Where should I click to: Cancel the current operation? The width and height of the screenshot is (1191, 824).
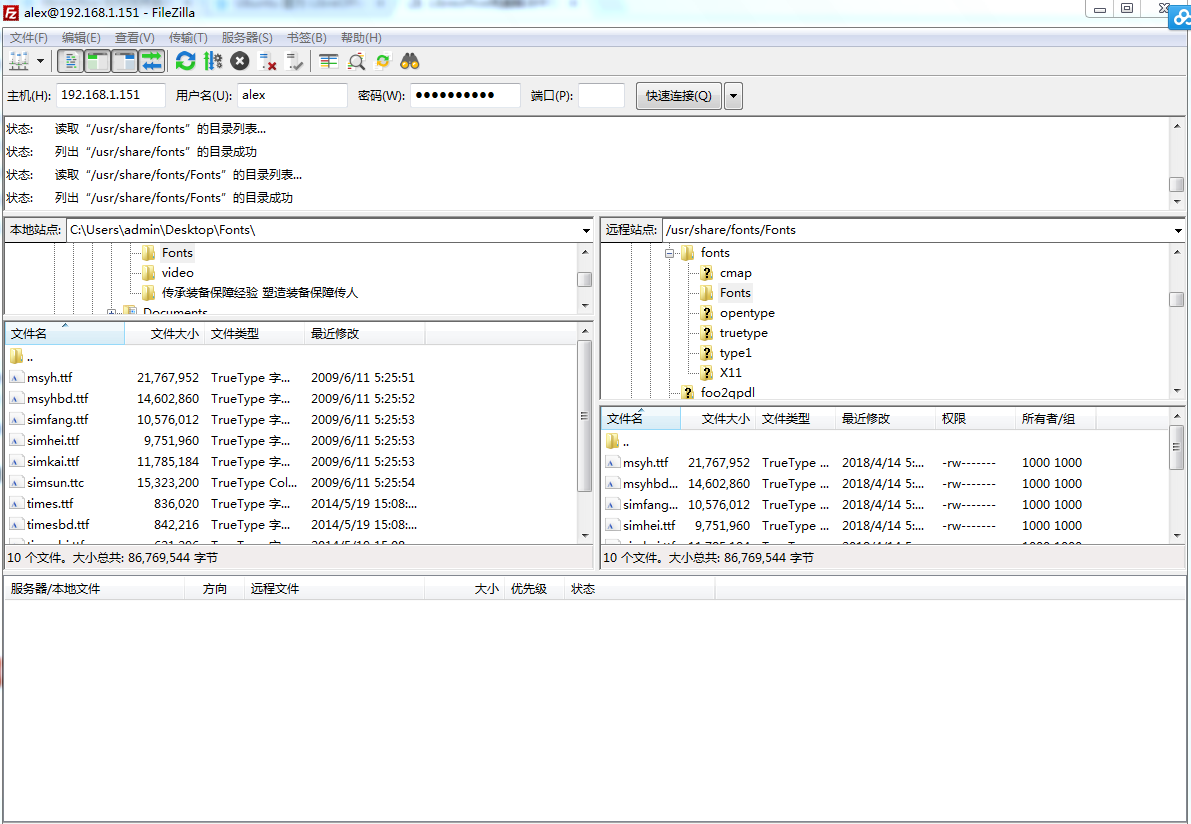(240, 62)
